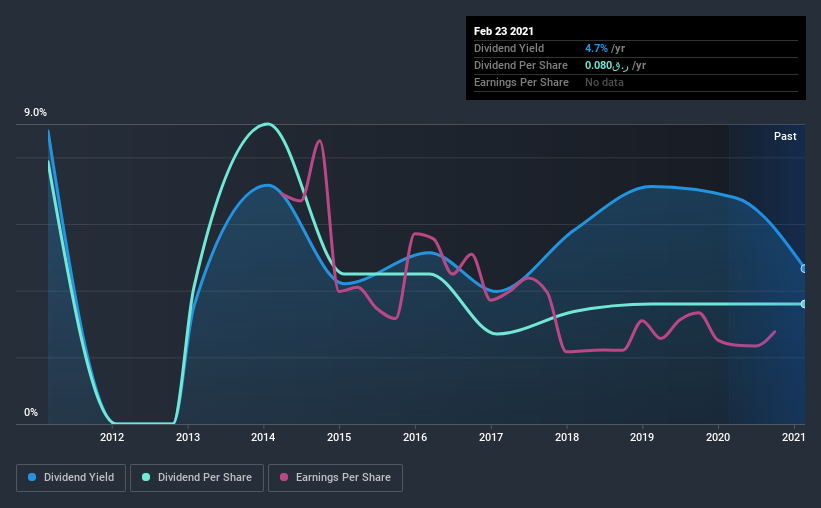The width and height of the screenshot is (821, 508).
Task: Toggle the Earnings Per Share legend button
Action: click(x=335, y=478)
